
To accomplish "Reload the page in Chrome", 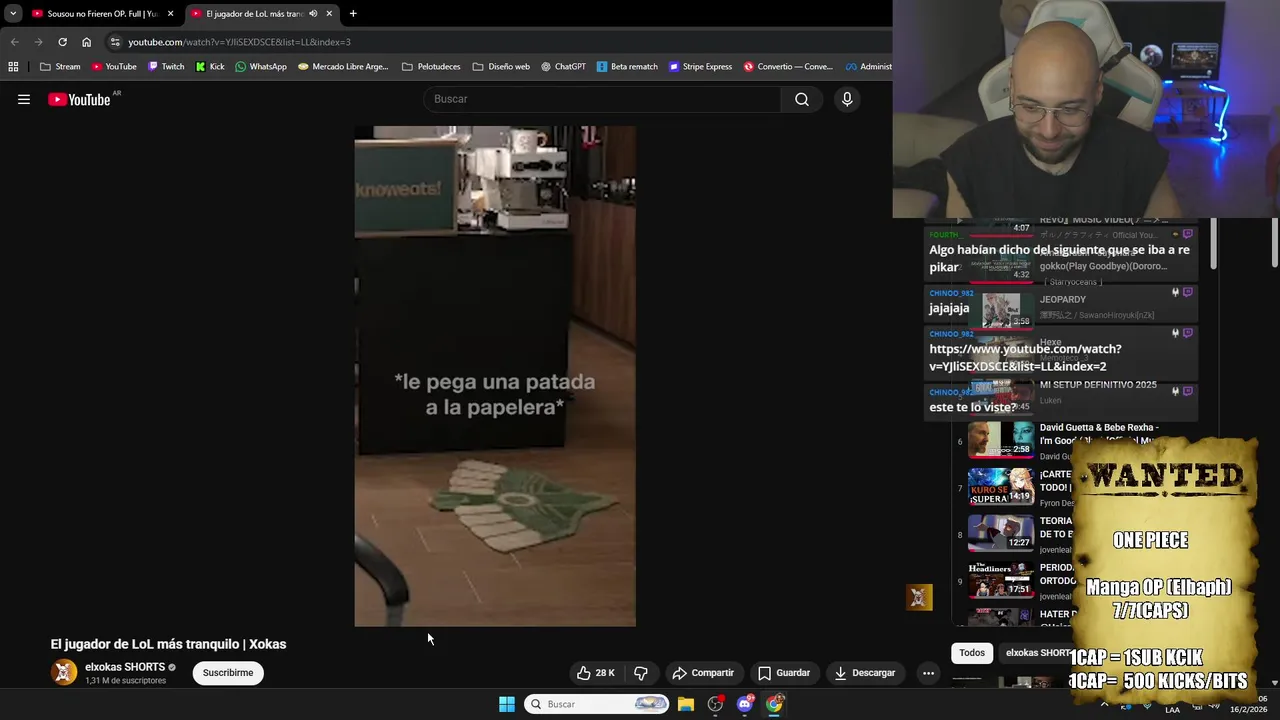I will pyautogui.click(x=62, y=42).
